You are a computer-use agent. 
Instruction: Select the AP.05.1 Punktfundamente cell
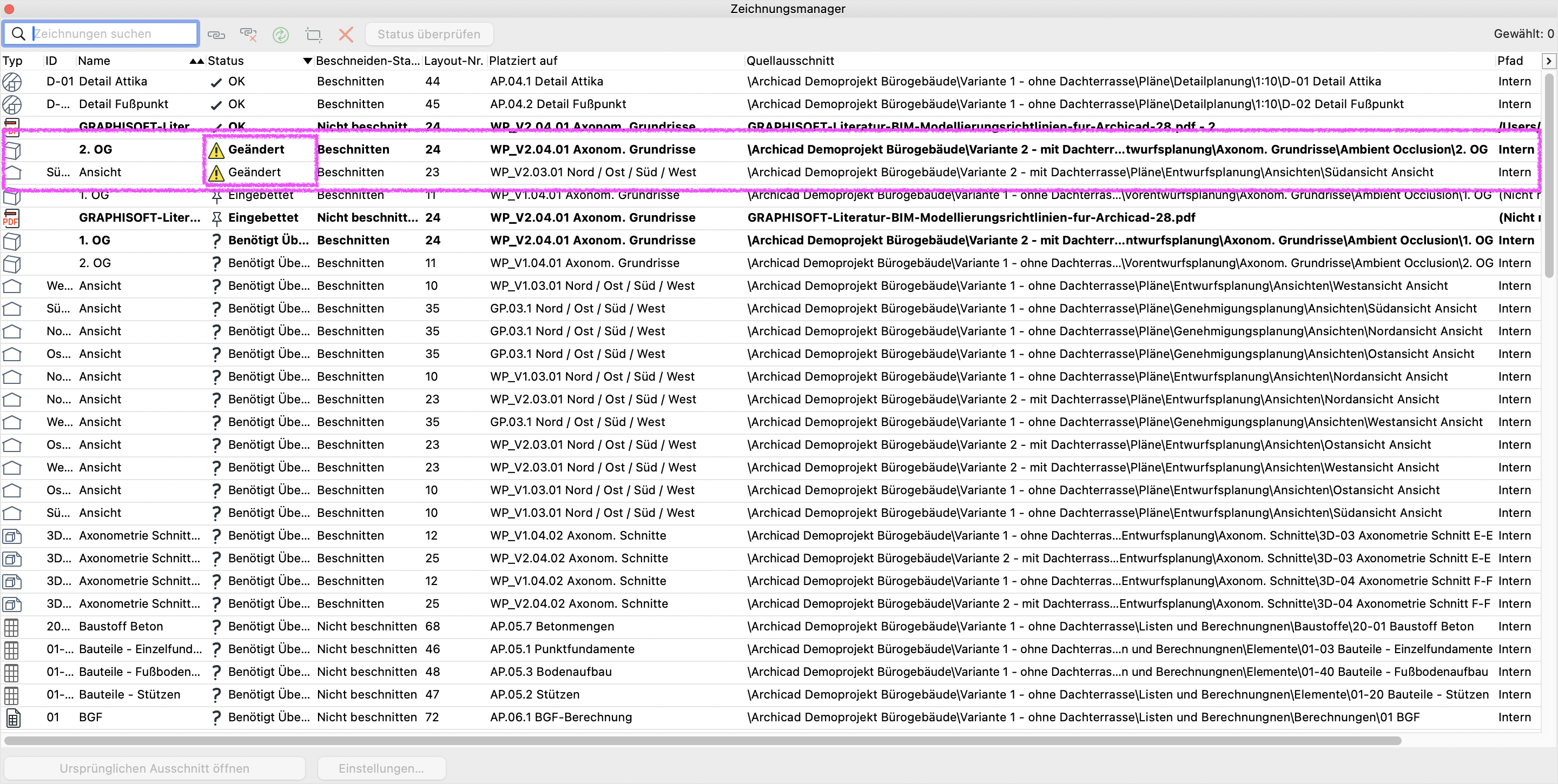pyautogui.click(x=562, y=650)
